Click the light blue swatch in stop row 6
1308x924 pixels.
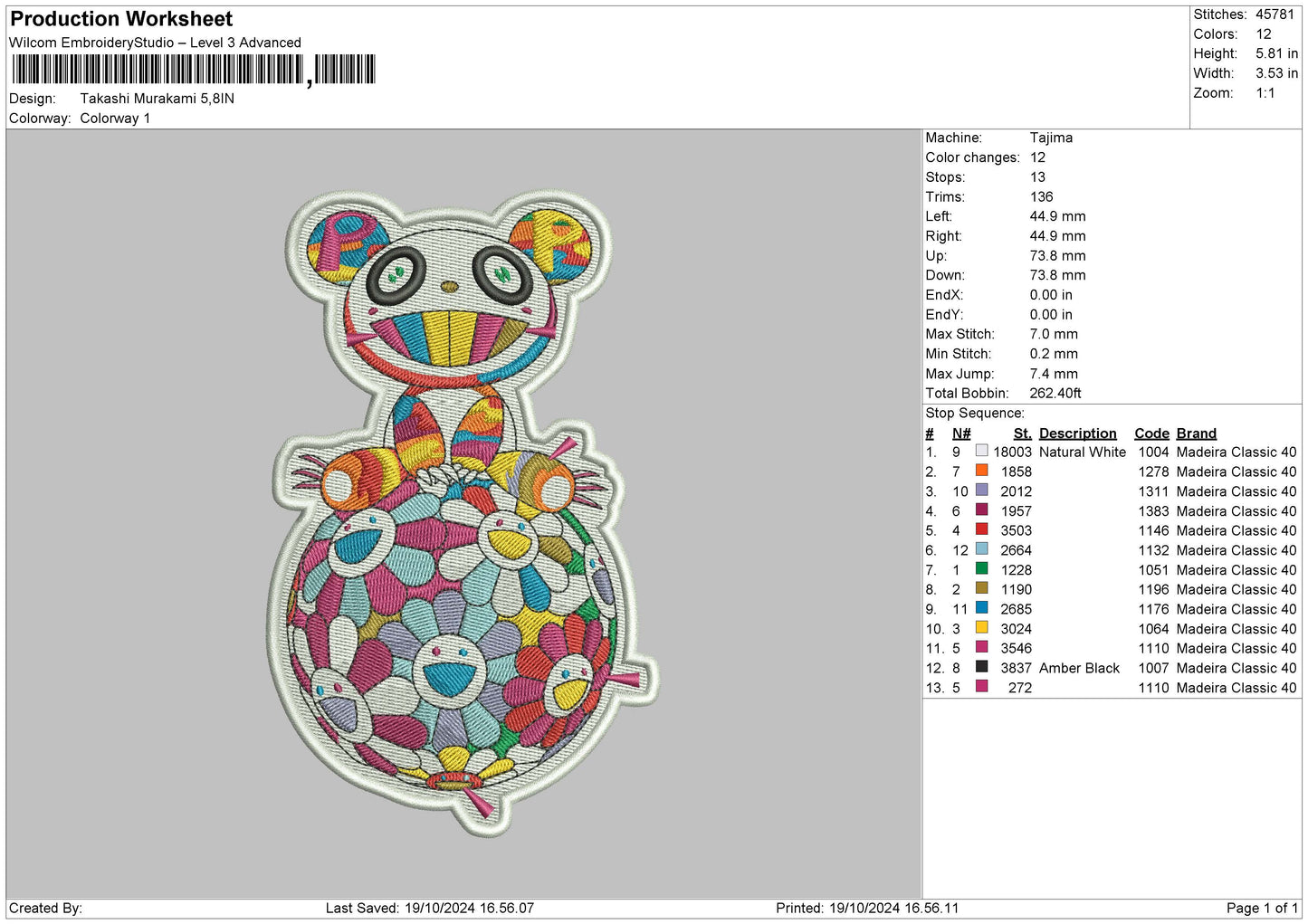pyautogui.click(x=981, y=549)
